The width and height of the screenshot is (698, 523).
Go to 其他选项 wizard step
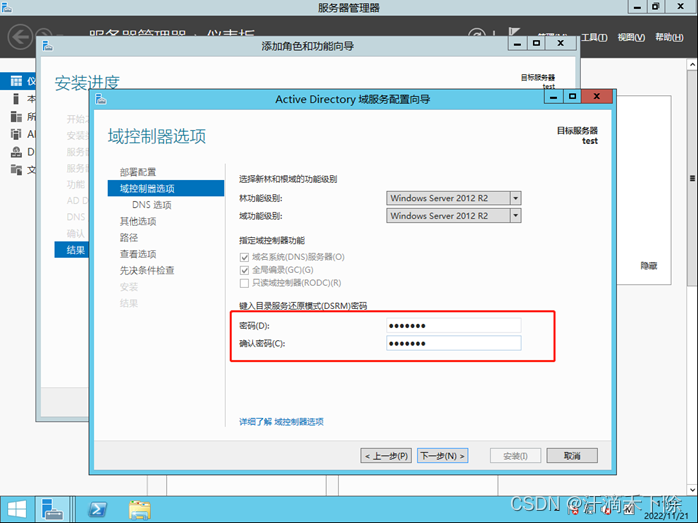138,221
